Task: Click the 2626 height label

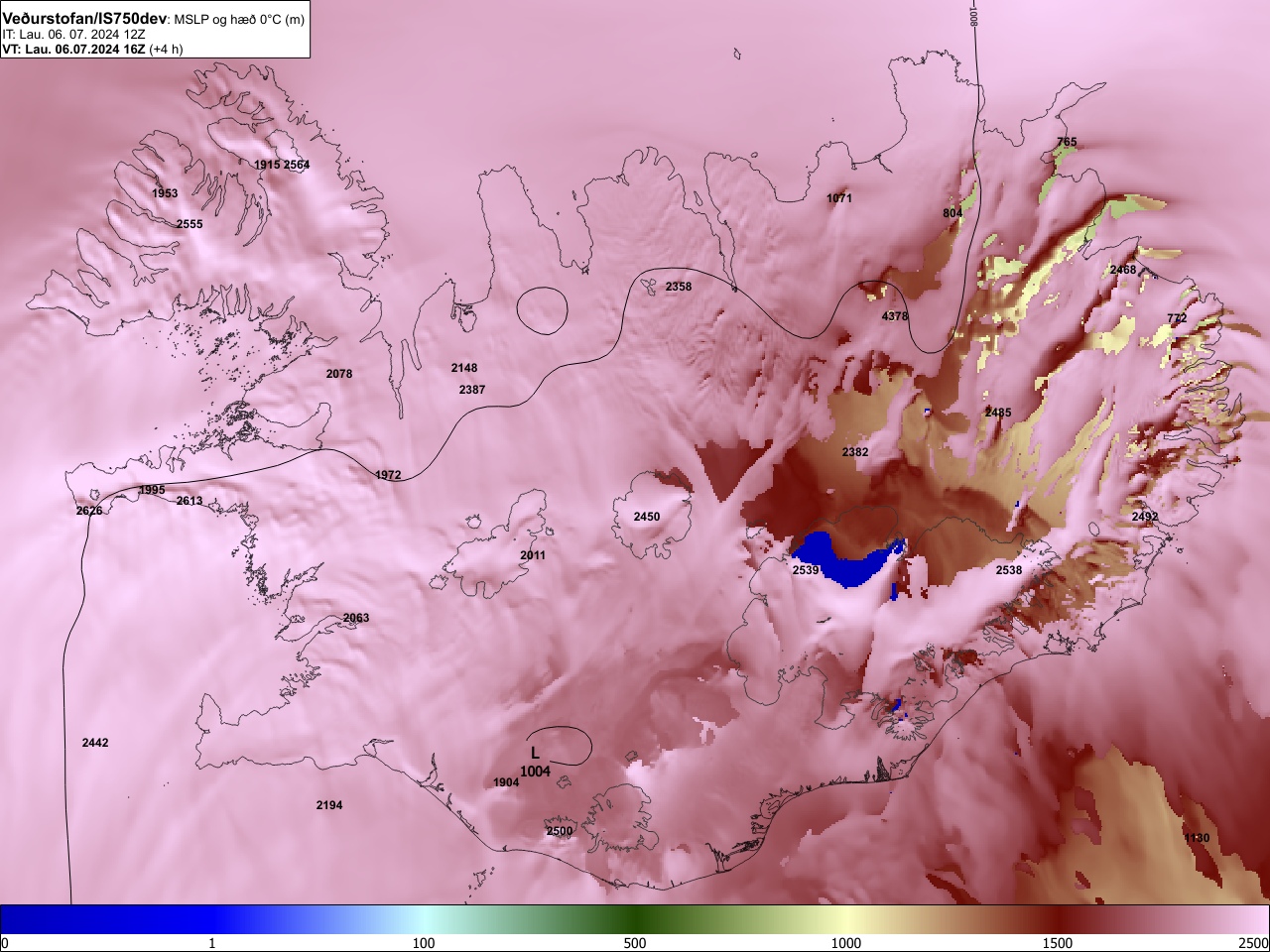Action: click(x=89, y=511)
